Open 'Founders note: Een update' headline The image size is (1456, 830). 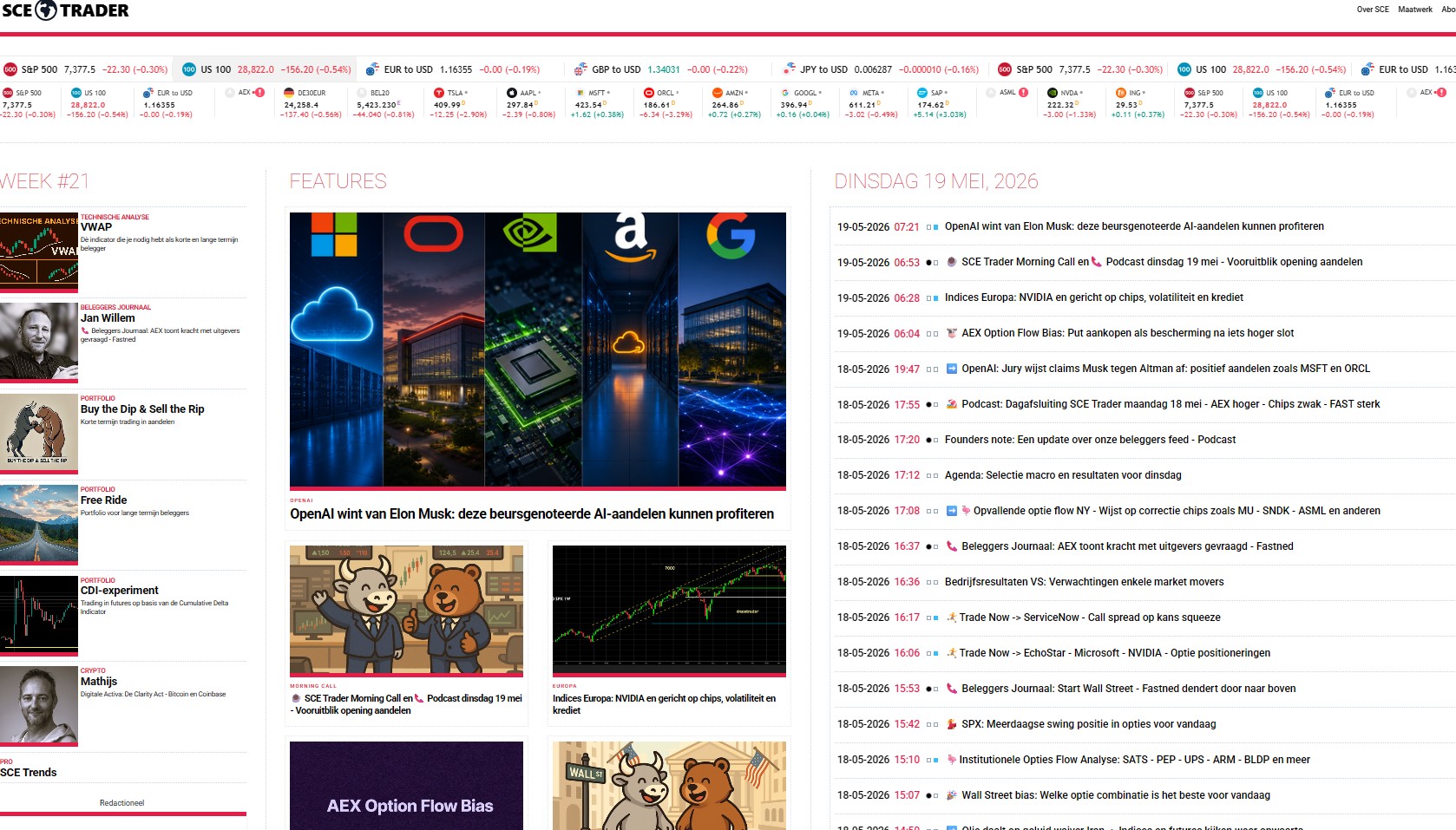pos(1090,440)
